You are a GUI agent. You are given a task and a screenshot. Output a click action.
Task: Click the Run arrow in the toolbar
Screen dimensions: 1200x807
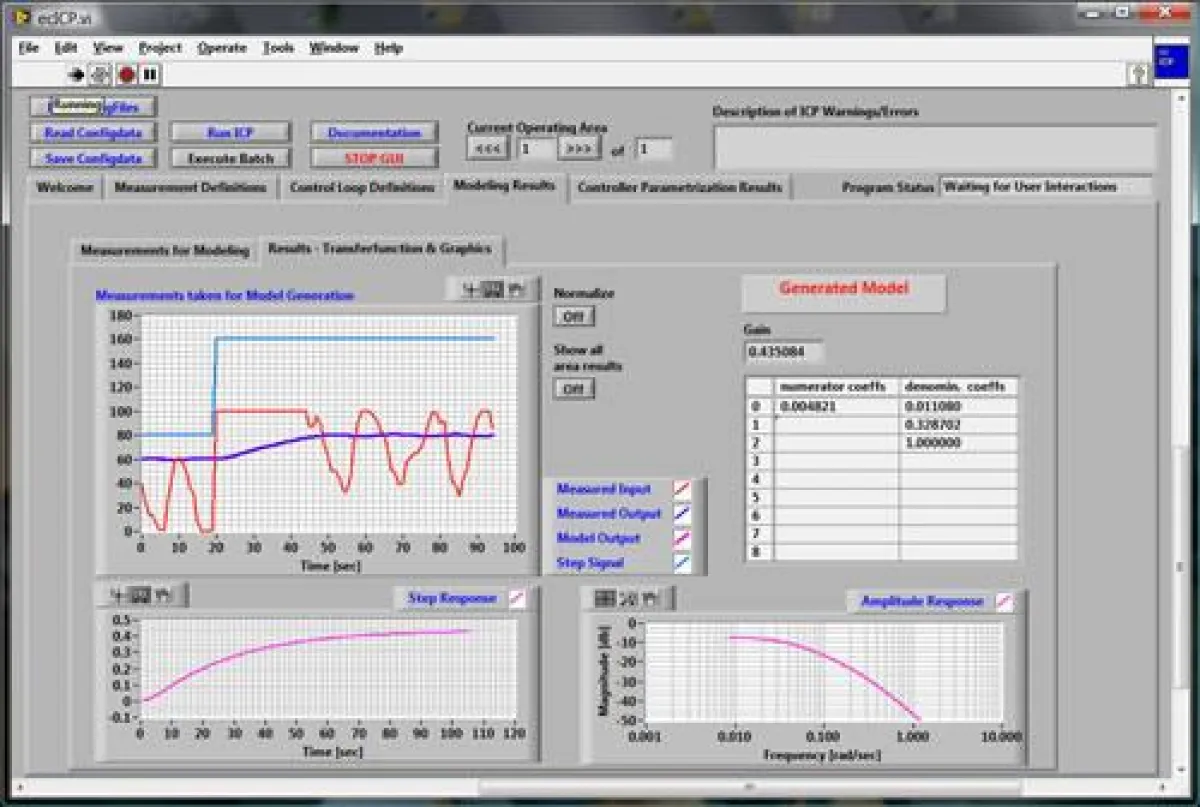[76, 74]
